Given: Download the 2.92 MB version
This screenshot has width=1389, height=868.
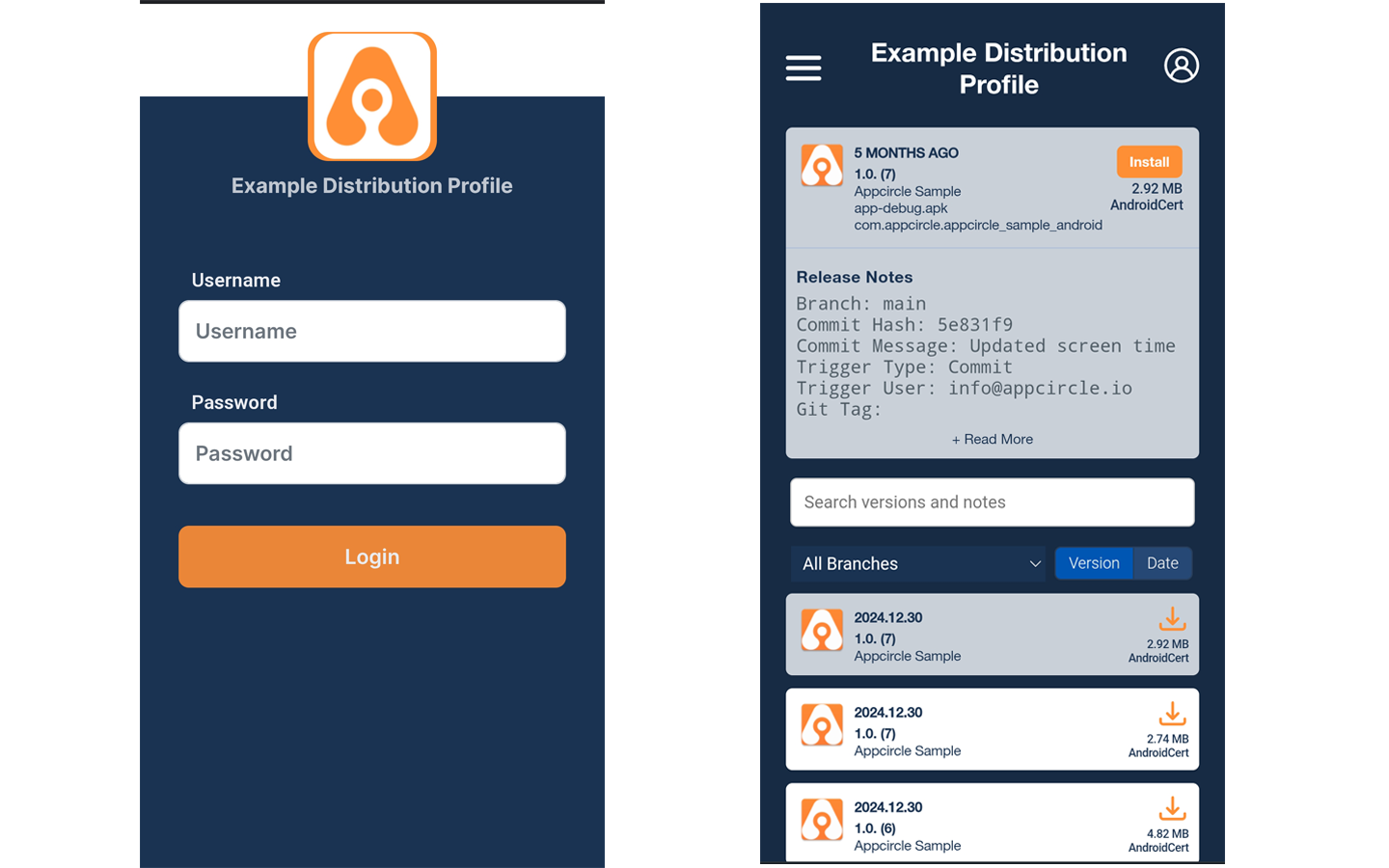Looking at the screenshot, I should 1171,619.
